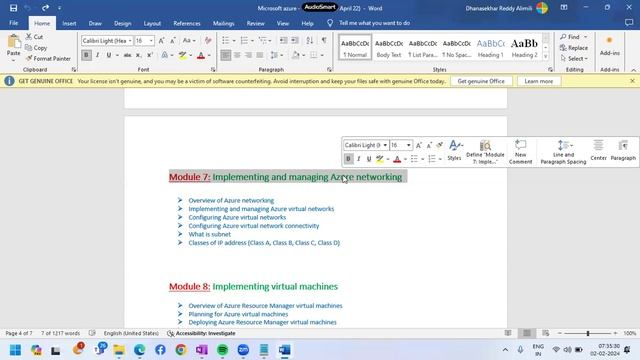
Task: Click Accessibility: Investigate in the status bar
Action: click(202, 333)
